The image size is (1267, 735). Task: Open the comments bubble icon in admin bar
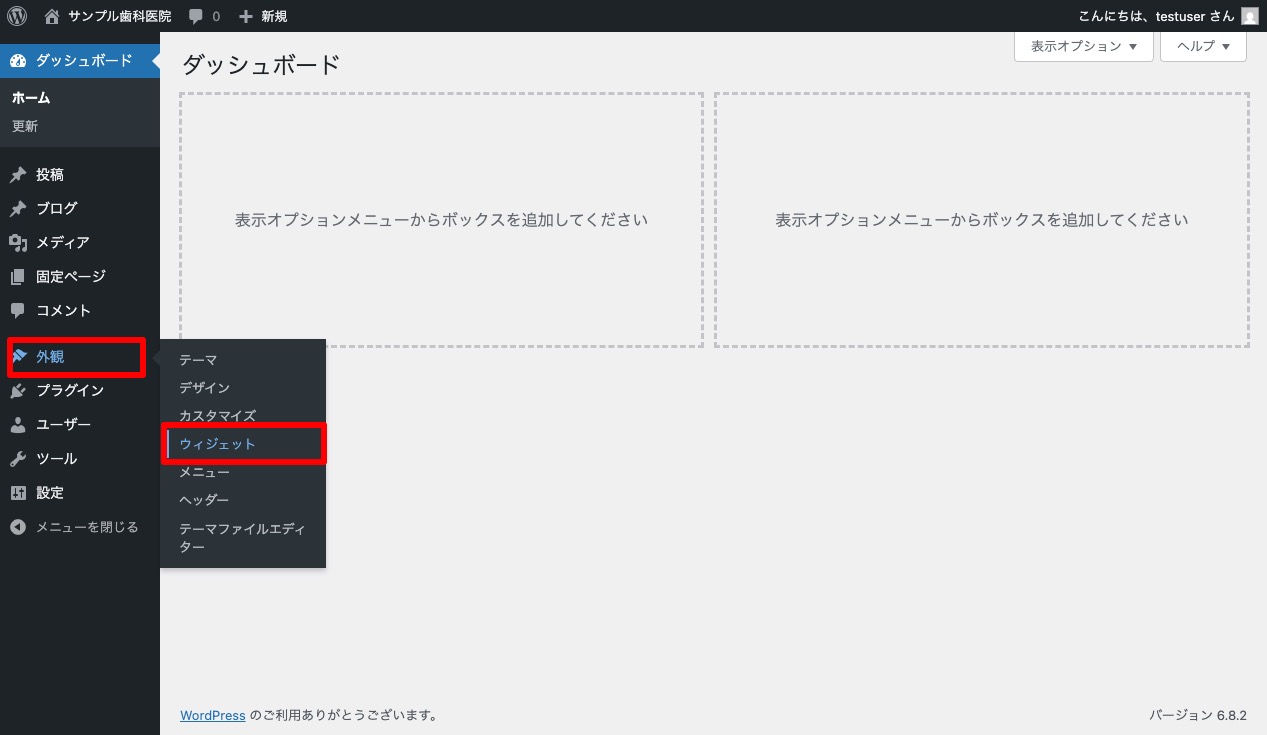pyautogui.click(x=194, y=15)
